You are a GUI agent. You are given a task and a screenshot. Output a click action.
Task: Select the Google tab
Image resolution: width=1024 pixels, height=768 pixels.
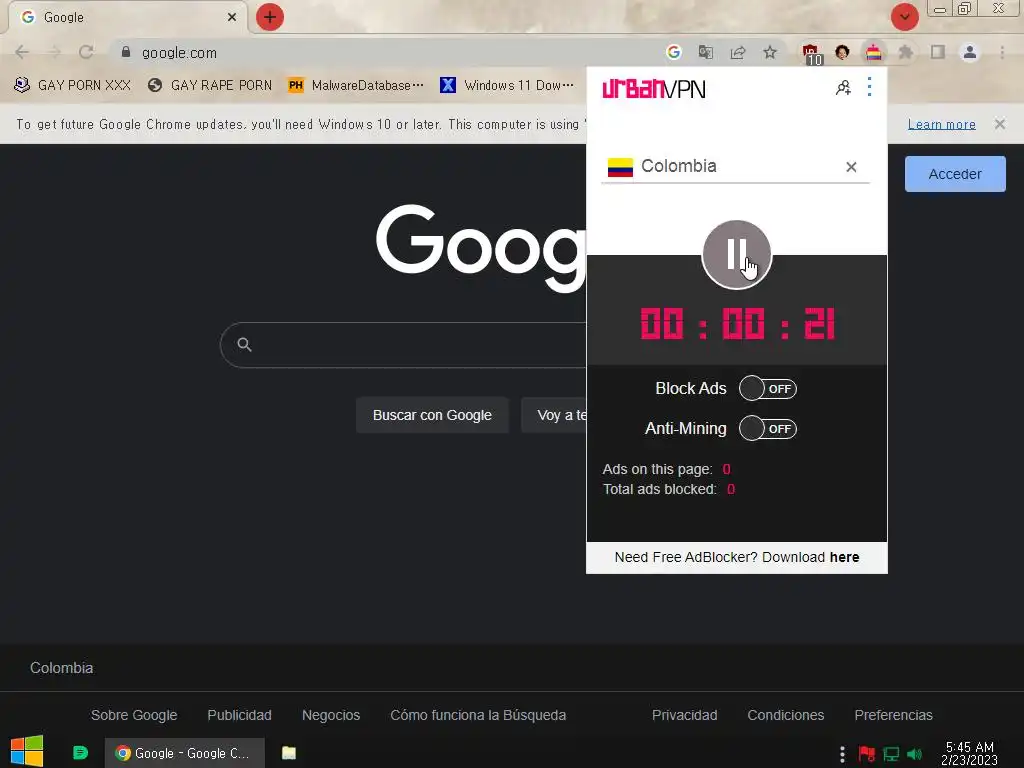pyautogui.click(x=127, y=18)
